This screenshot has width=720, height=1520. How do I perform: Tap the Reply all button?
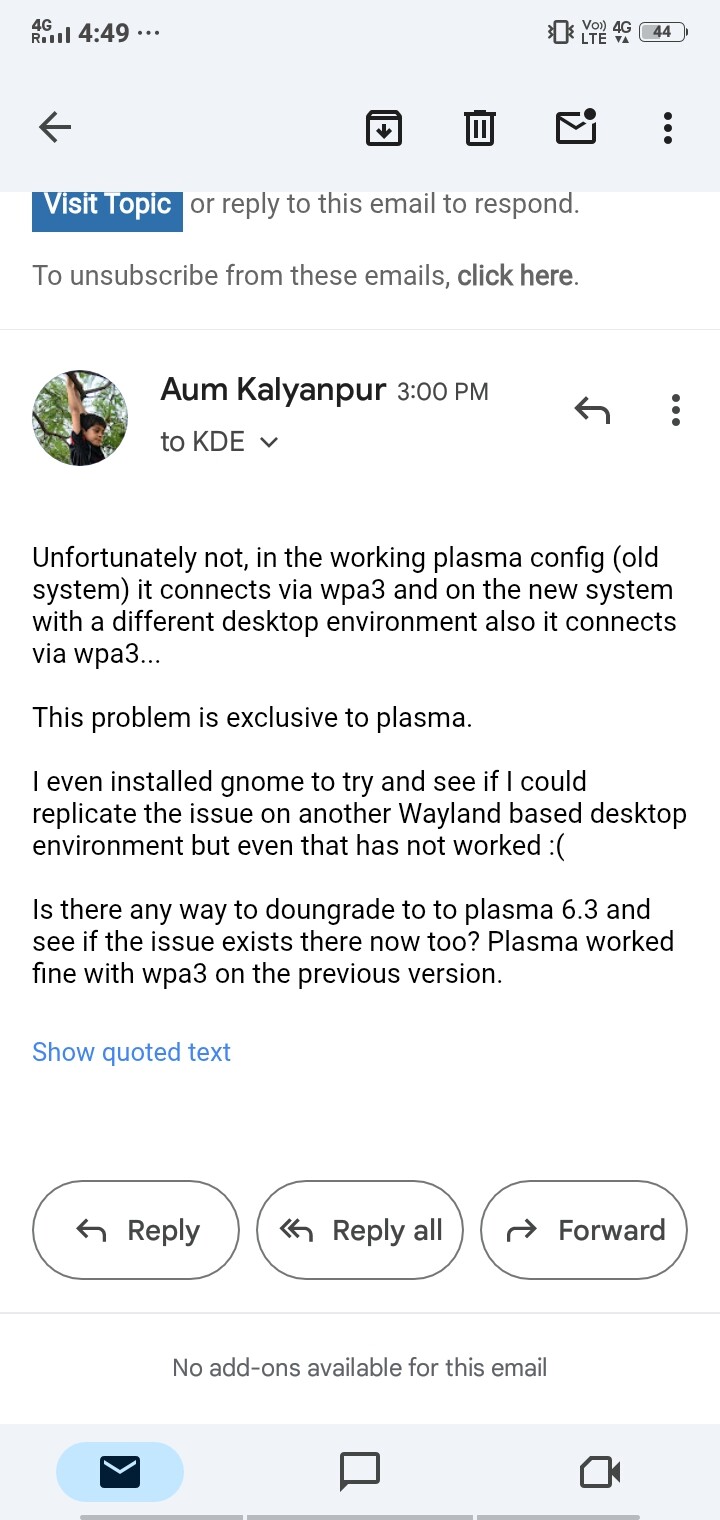pos(360,1230)
